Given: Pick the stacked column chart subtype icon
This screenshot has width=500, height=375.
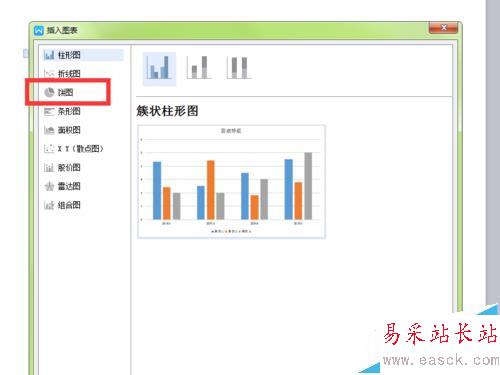Looking at the screenshot, I should (x=199, y=68).
